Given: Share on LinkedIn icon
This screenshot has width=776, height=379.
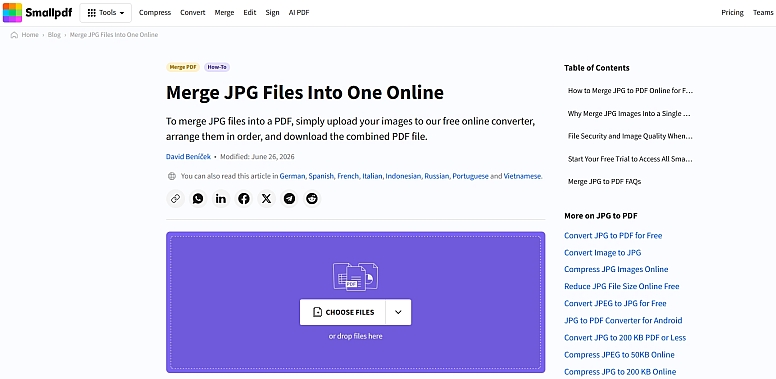Looking at the screenshot, I should click(221, 199).
